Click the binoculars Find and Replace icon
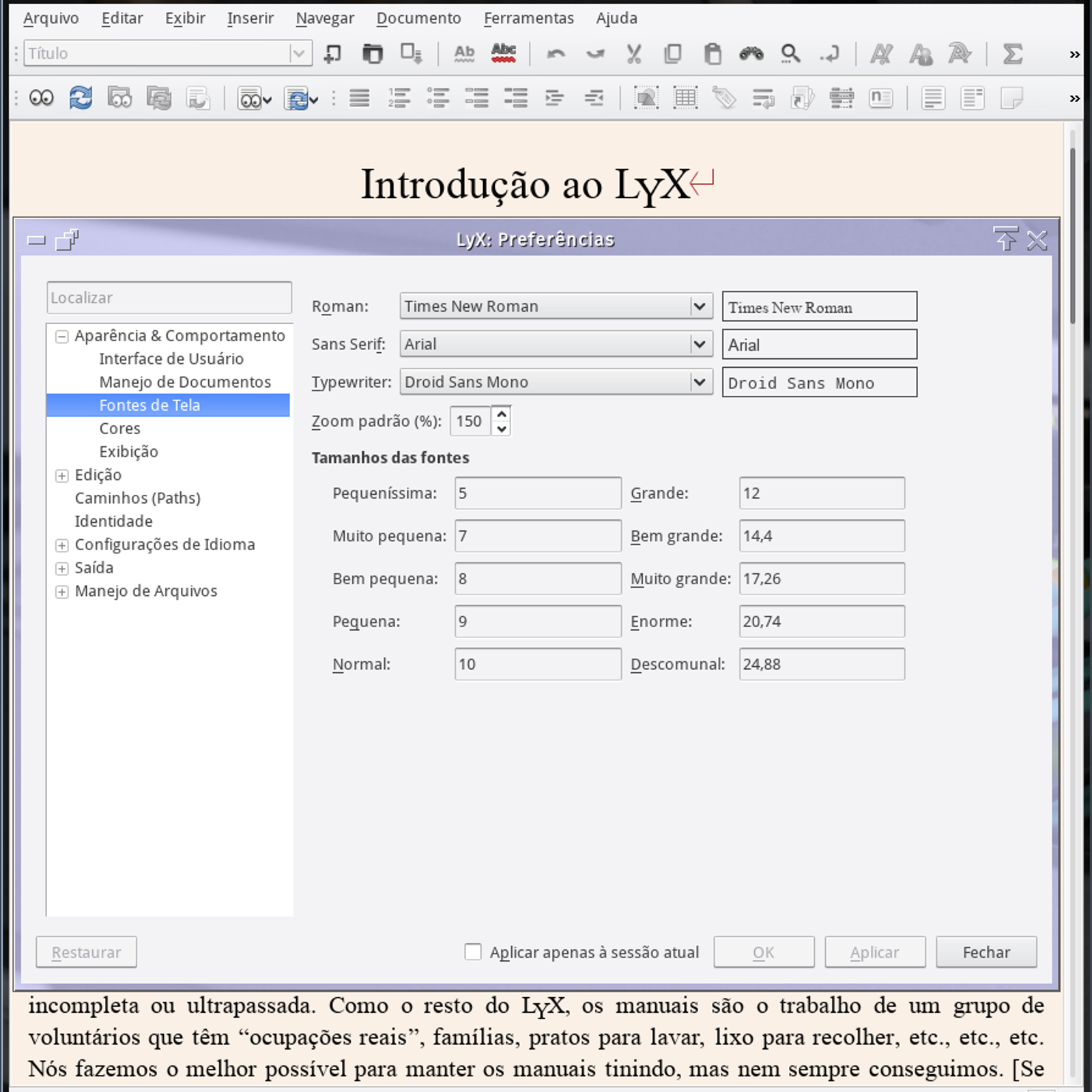Viewport: 1092px width, 1092px height. [x=751, y=53]
